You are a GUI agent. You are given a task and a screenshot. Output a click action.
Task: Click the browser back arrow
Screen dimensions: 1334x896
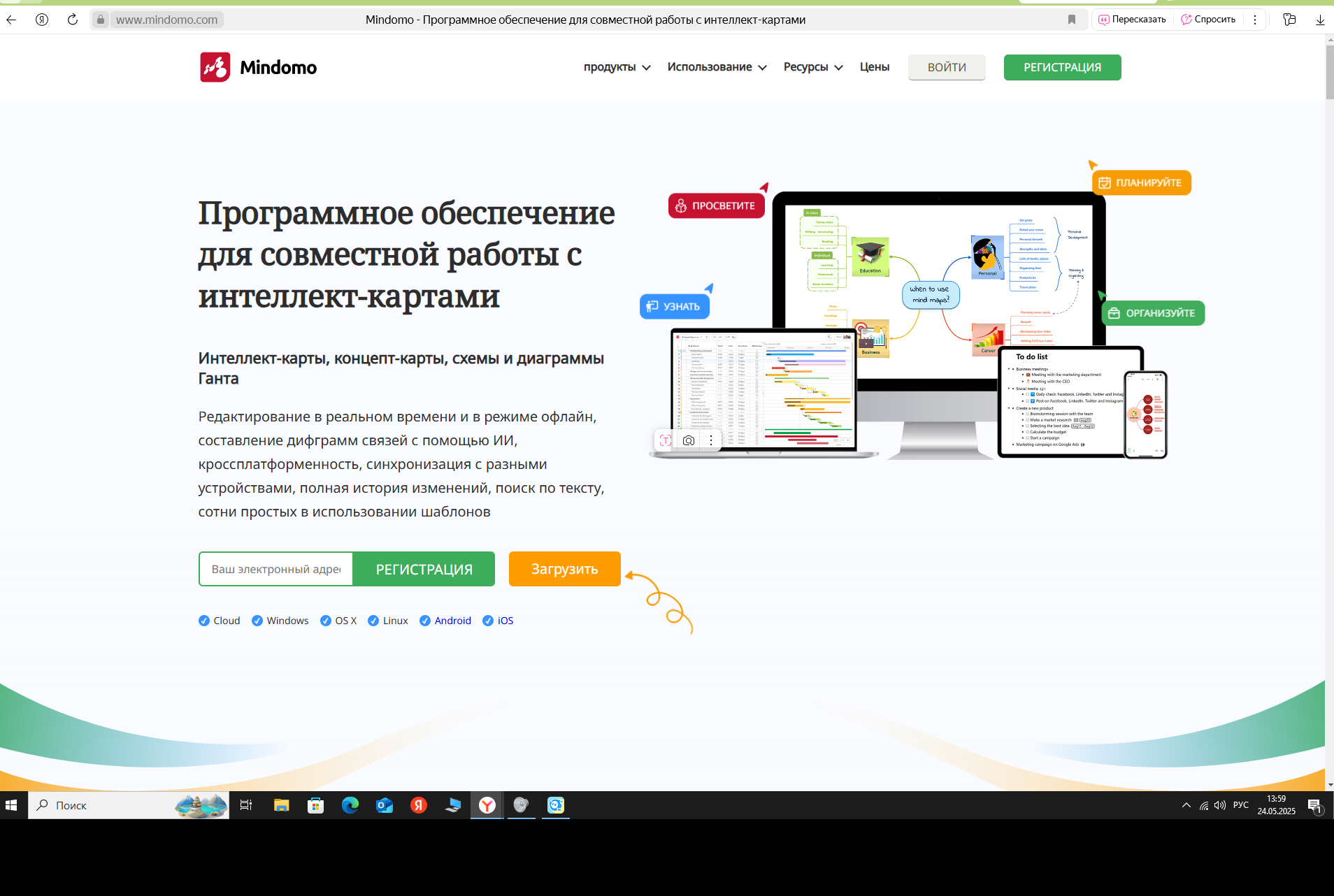pyautogui.click(x=11, y=20)
